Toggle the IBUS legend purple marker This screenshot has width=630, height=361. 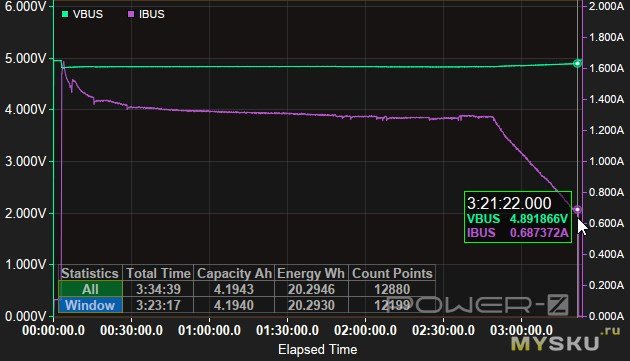(x=131, y=14)
